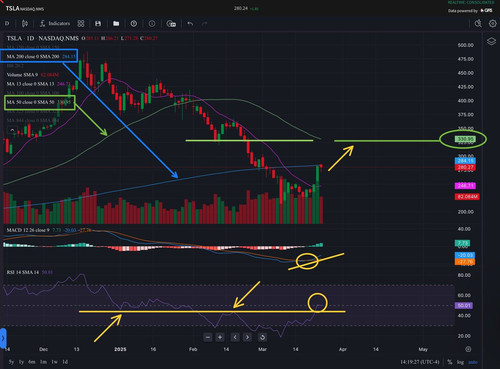Click the snapshot cloud icon in toolbar

click(x=171, y=24)
